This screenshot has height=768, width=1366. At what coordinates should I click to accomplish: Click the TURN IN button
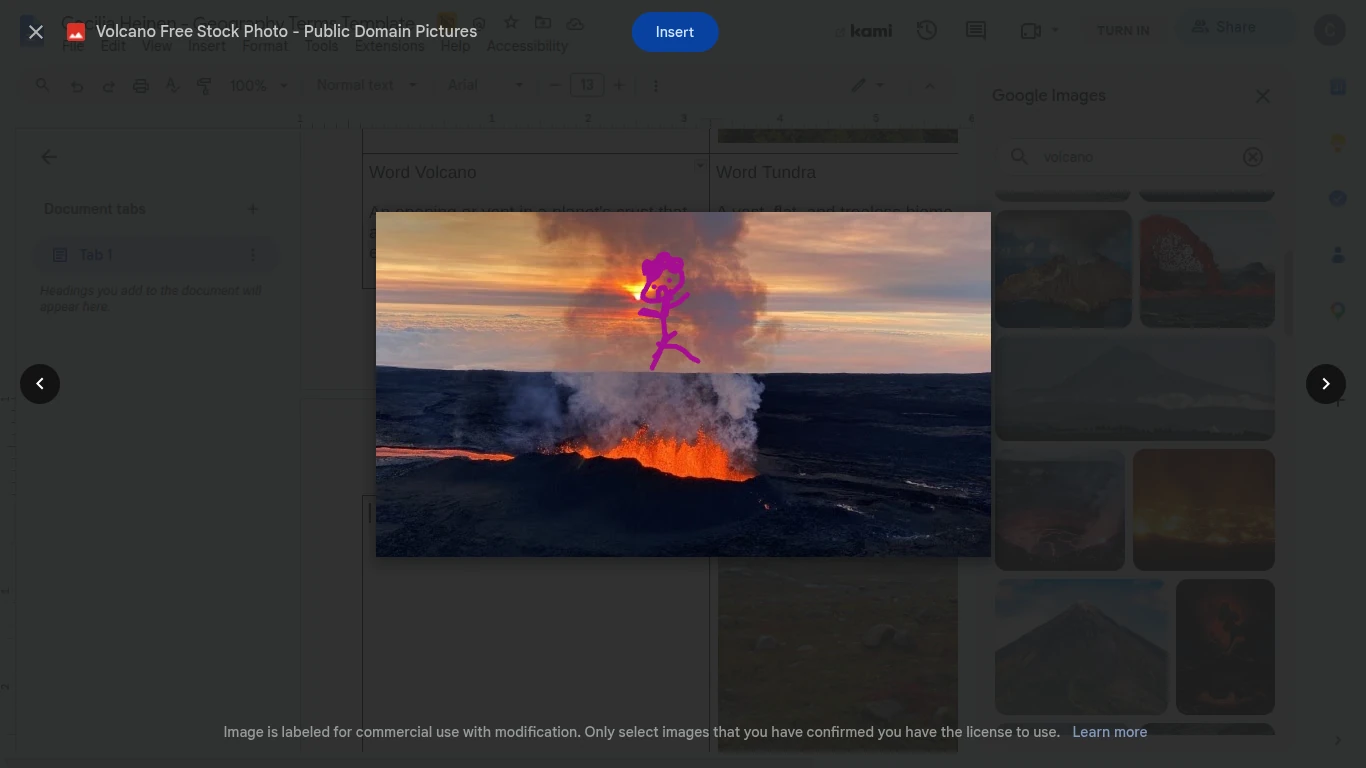pos(1123,31)
